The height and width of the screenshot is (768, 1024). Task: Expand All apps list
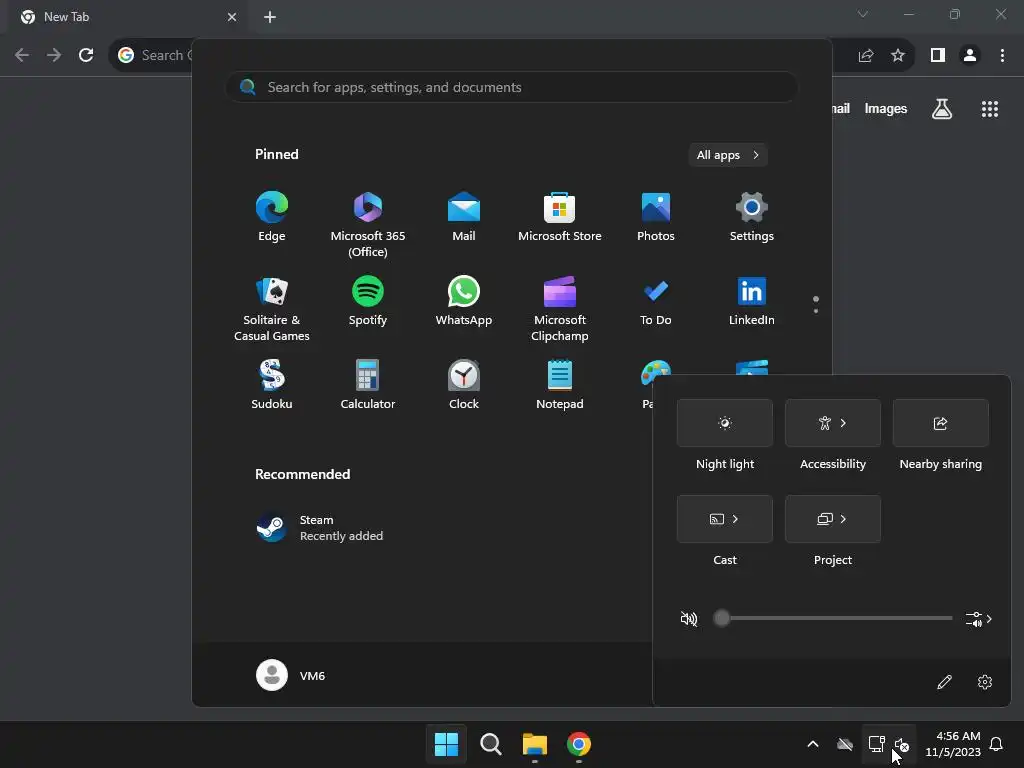click(728, 155)
